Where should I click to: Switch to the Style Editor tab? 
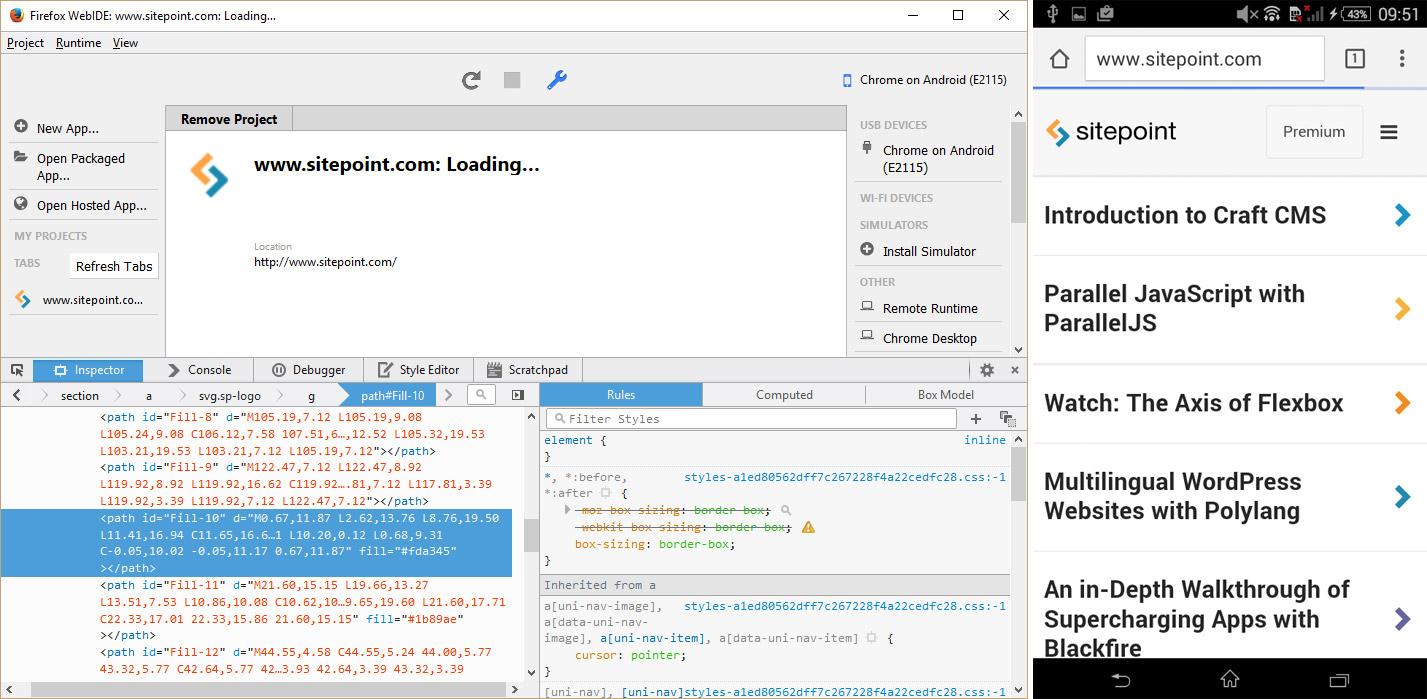coord(418,370)
